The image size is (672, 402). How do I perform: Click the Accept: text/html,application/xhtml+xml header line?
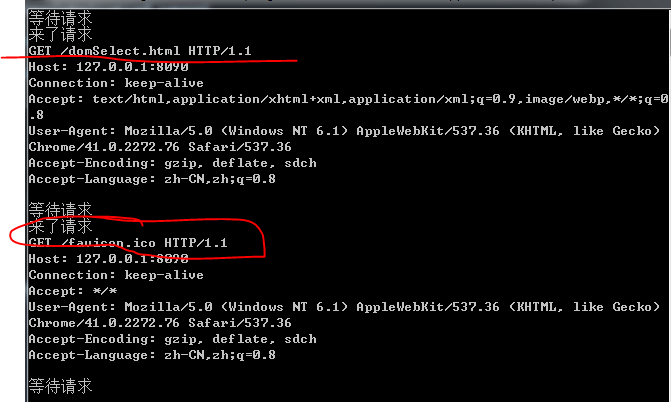tap(348, 99)
